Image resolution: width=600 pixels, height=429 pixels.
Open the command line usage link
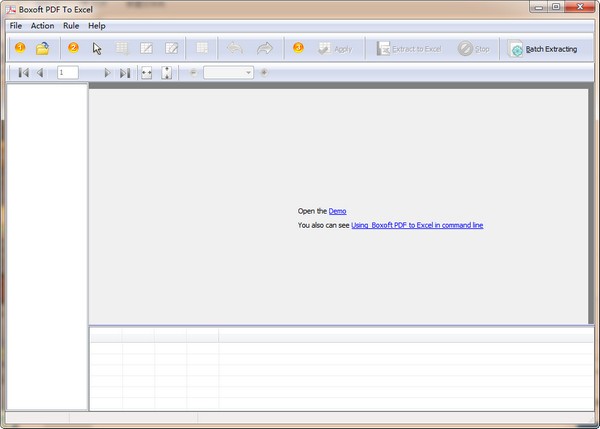click(417, 225)
